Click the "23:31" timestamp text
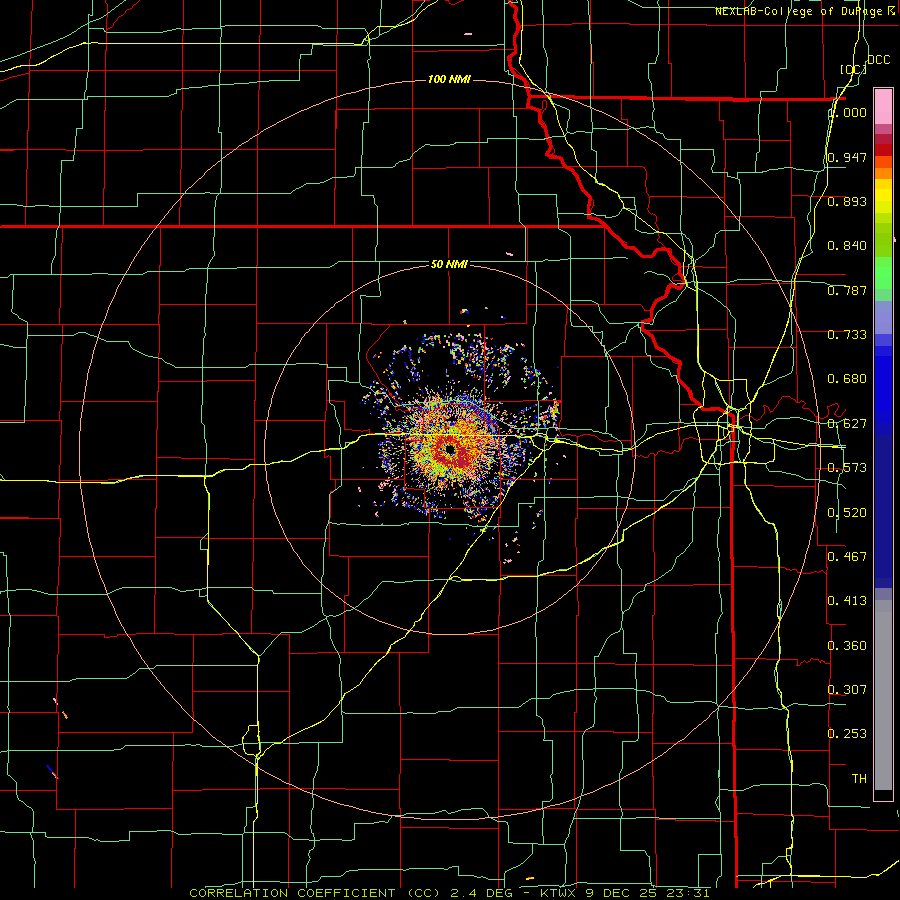 tap(688, 893)
